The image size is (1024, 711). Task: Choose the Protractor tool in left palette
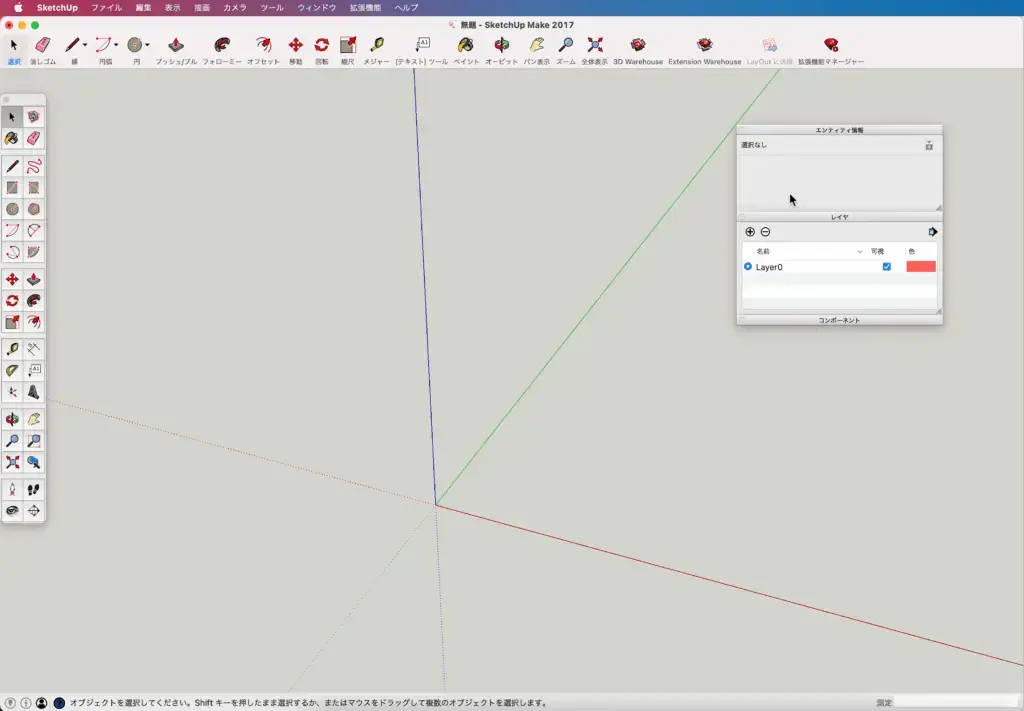(12, 370)
